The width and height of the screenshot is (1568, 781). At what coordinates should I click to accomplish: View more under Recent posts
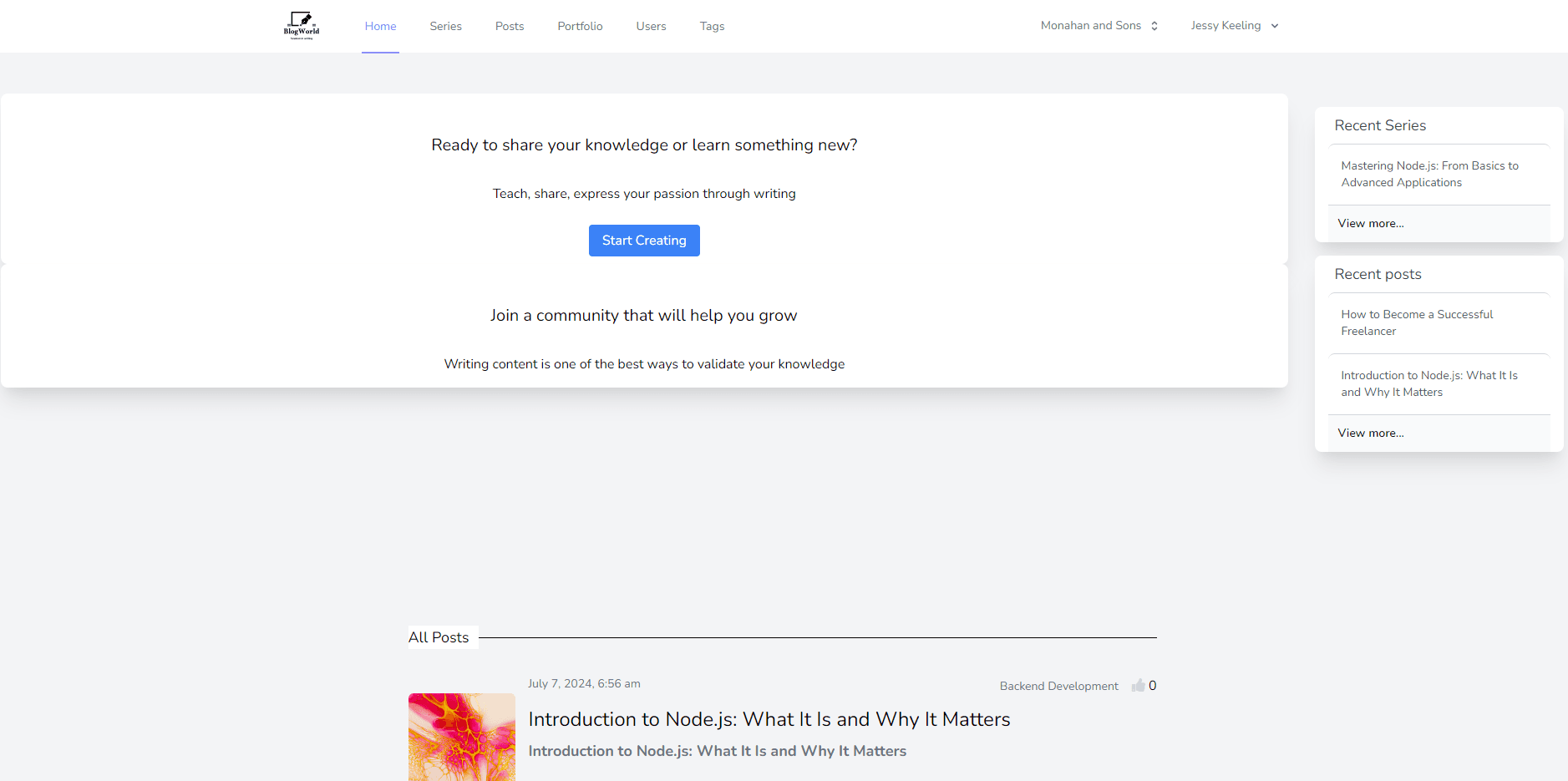tap(1370, 434)
